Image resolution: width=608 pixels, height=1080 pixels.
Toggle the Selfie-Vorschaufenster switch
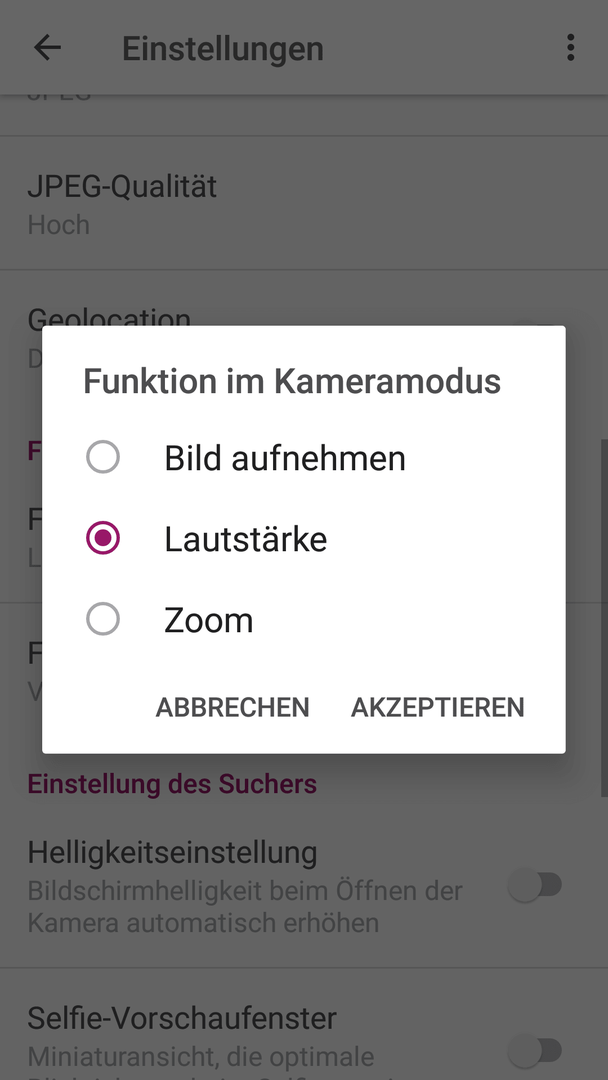click(536, 1051)
